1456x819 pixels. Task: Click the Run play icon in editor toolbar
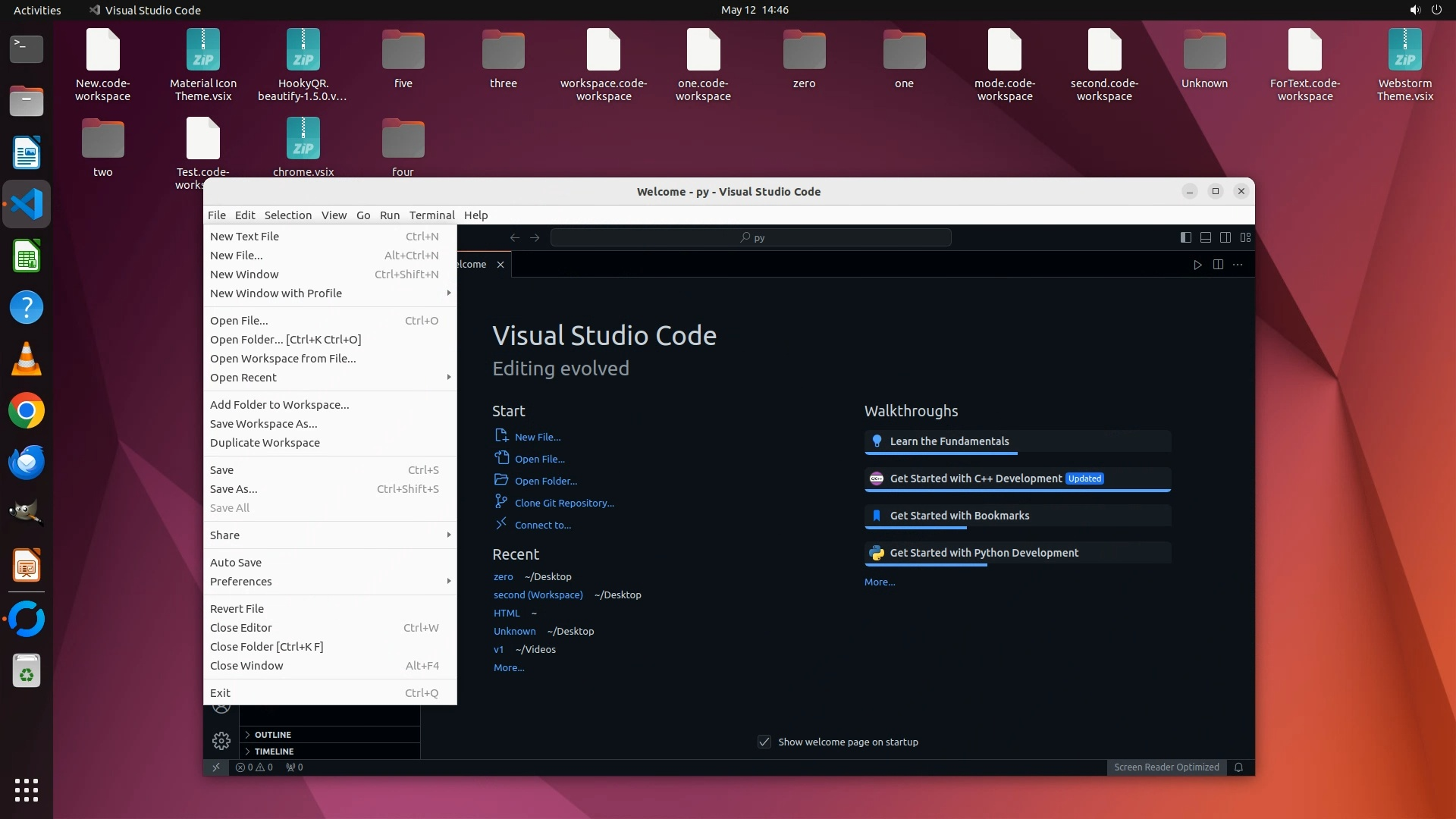(x=1197, y=265)
